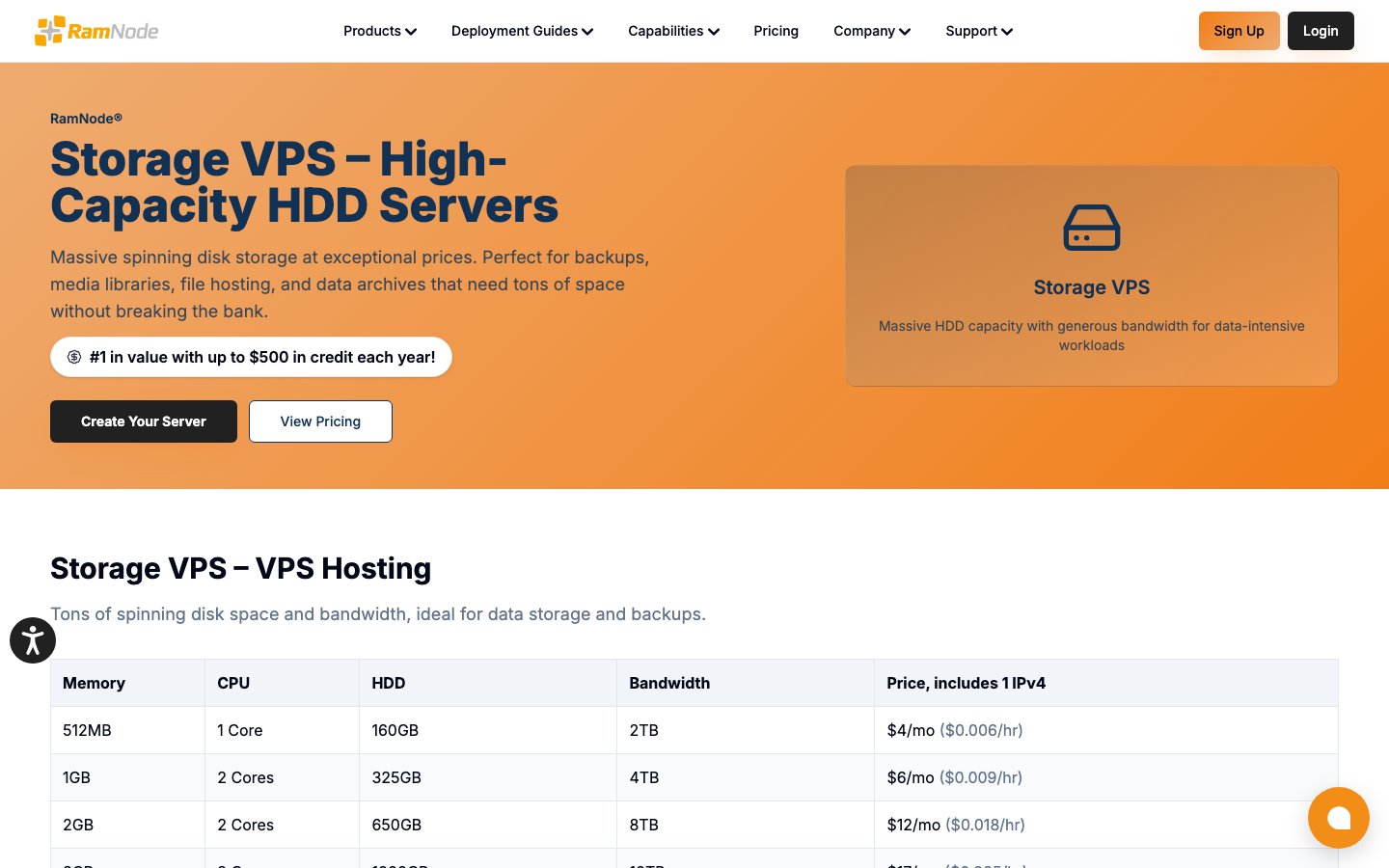Image resolution: width=1389 pixels, height=868 pixels.
Task: Select the 2TB bandwidth cell
Action: 746,730
